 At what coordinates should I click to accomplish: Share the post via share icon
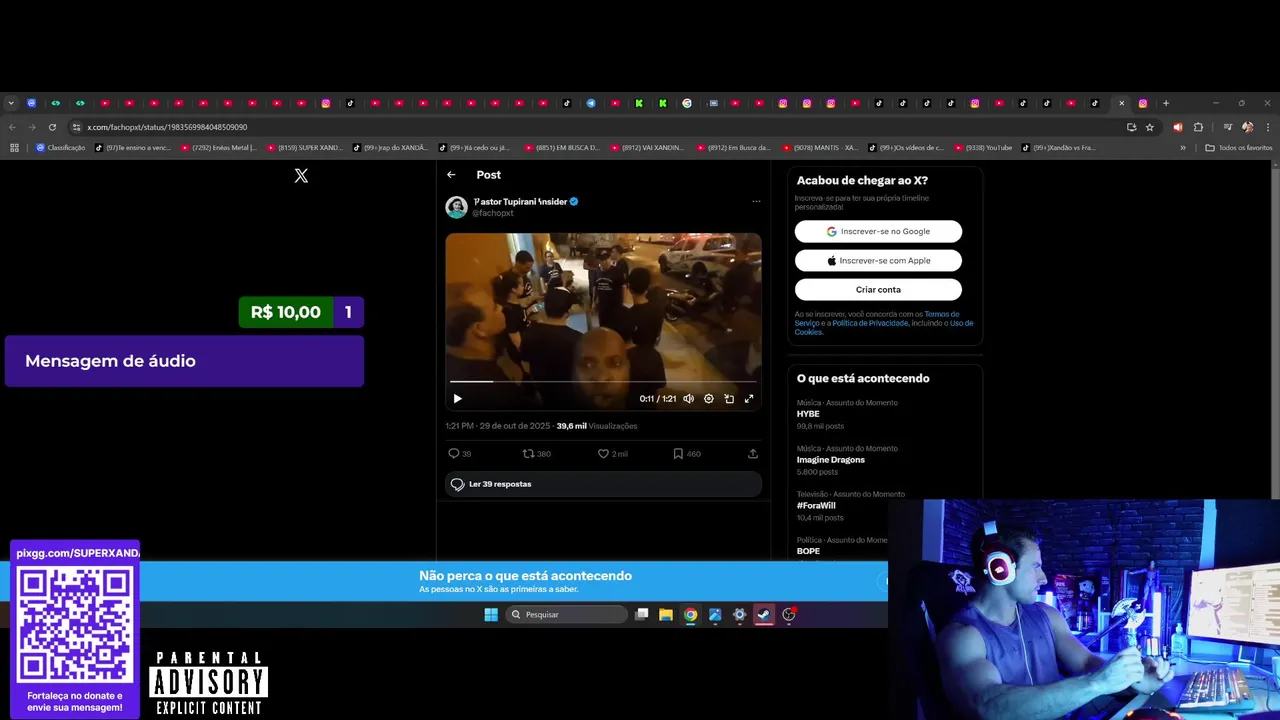pos(752,453)
